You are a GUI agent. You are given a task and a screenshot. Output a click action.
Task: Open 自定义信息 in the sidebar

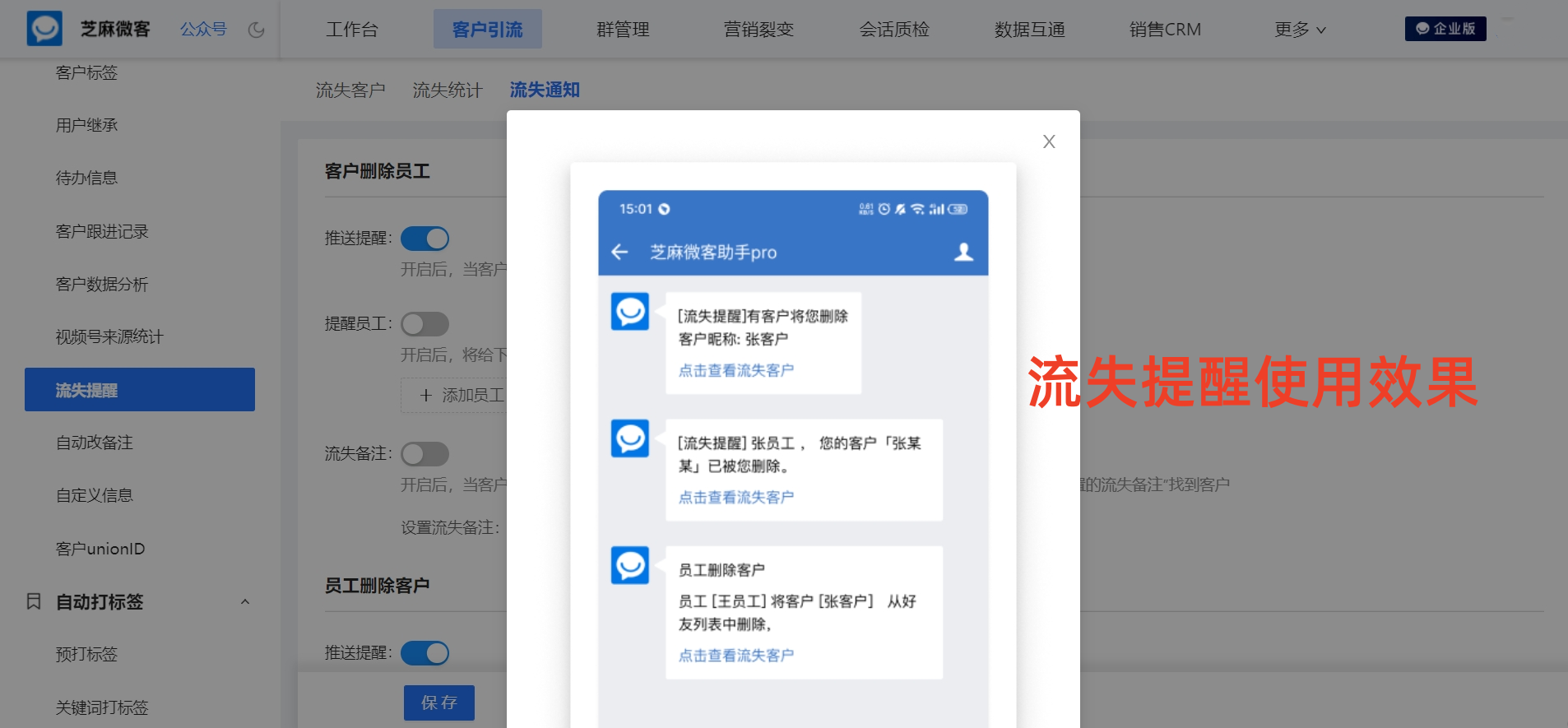click(95, 495)
